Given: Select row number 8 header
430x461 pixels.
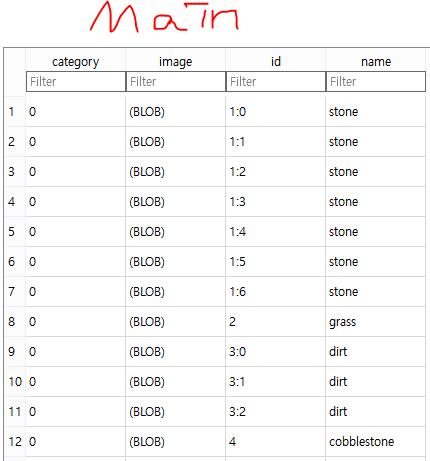Looking at the screenshot, I should click(x=15, y=322).
